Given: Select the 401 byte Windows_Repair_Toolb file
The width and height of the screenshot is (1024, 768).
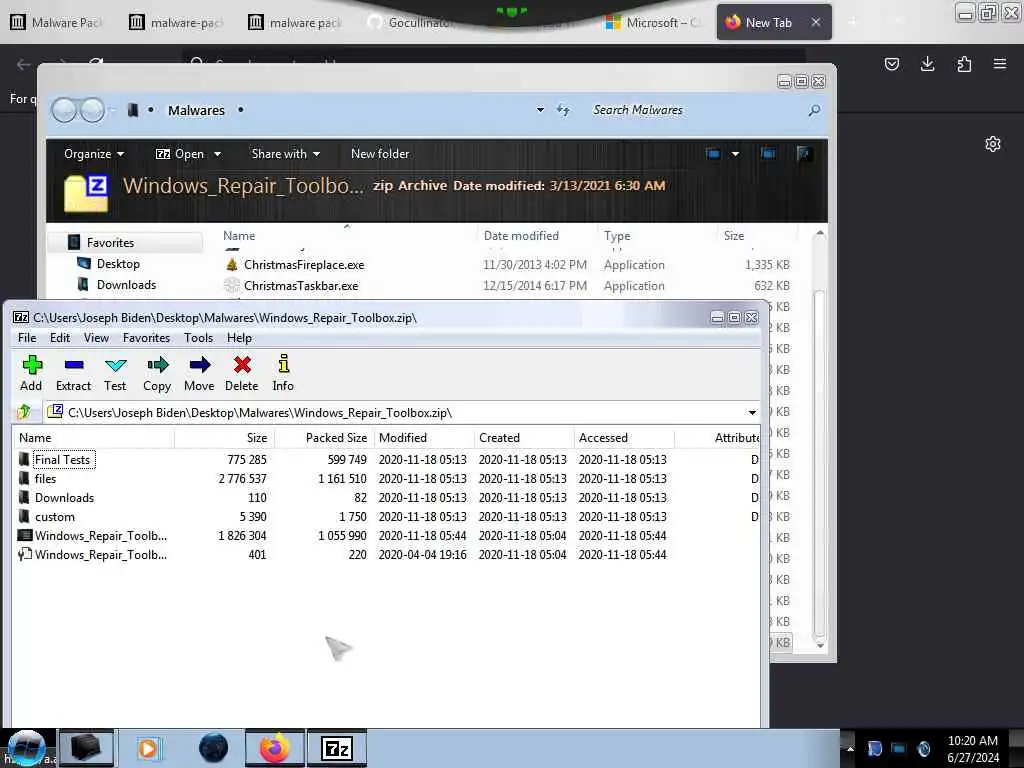Looking at the screenshot, I should tap(101, 554).
